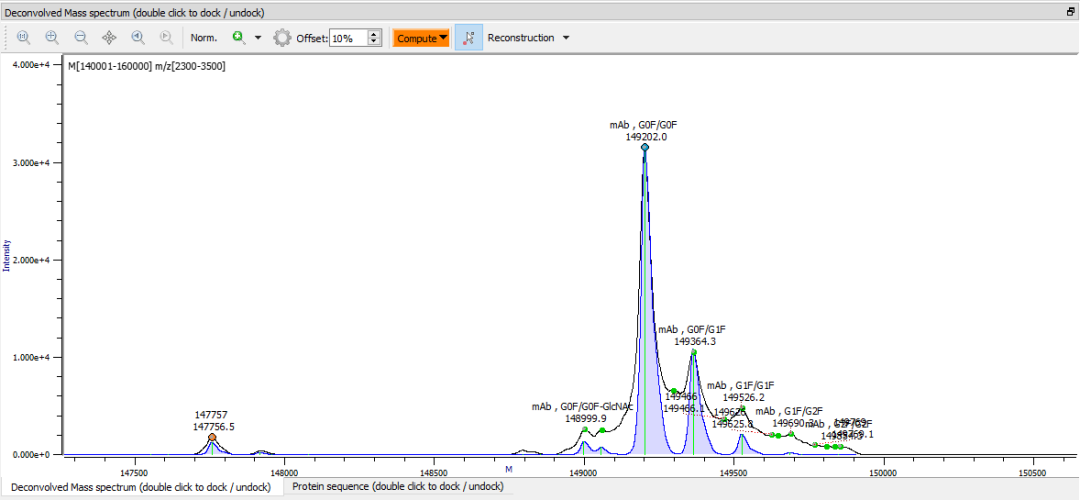Click the undock button in panel title bar
The width and height of the screenshot is (1080, 500).
click(x=1070, y=9)
